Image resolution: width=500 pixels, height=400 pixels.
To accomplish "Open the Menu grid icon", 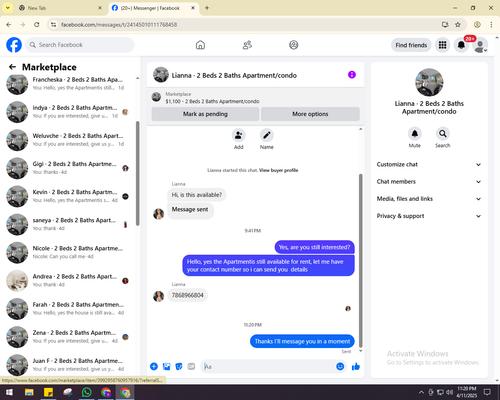I will coord(442,45).
